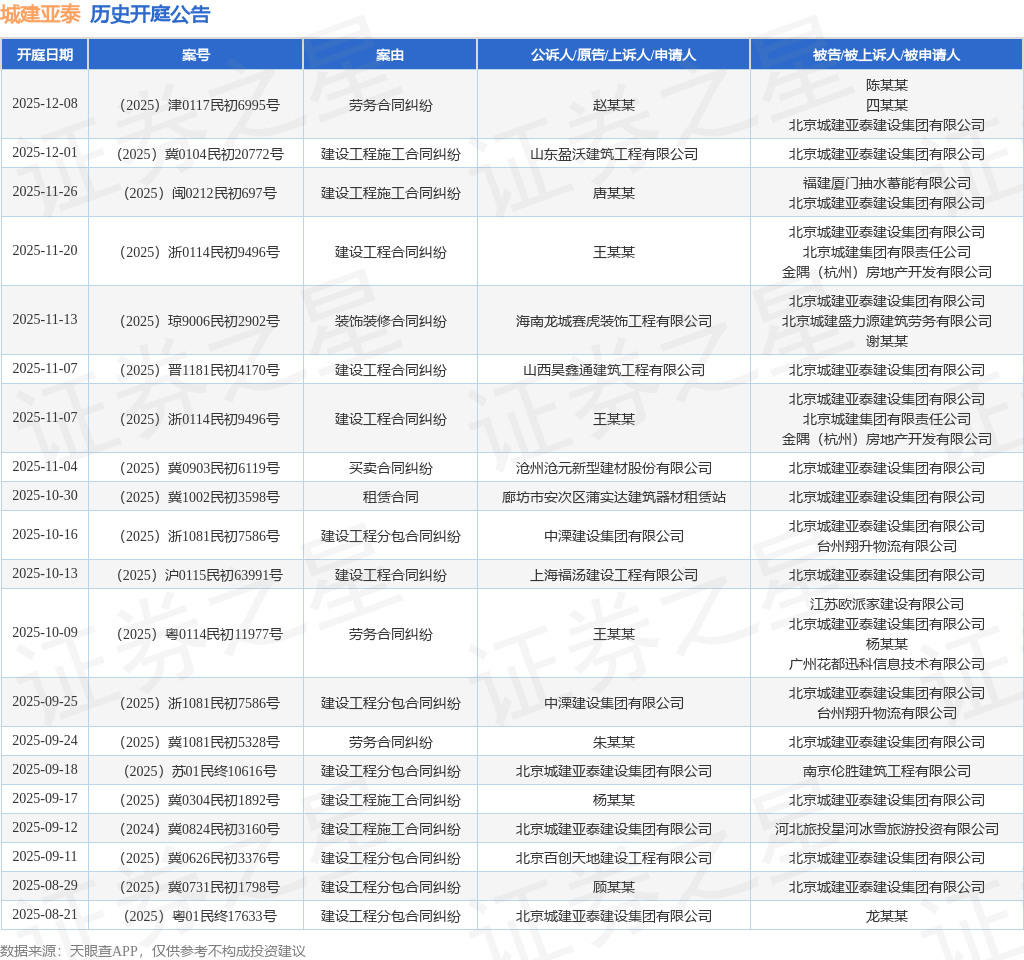Click plaintiff 海南龙城赛虎装饰工程有限公司

[x=613, y=321]
